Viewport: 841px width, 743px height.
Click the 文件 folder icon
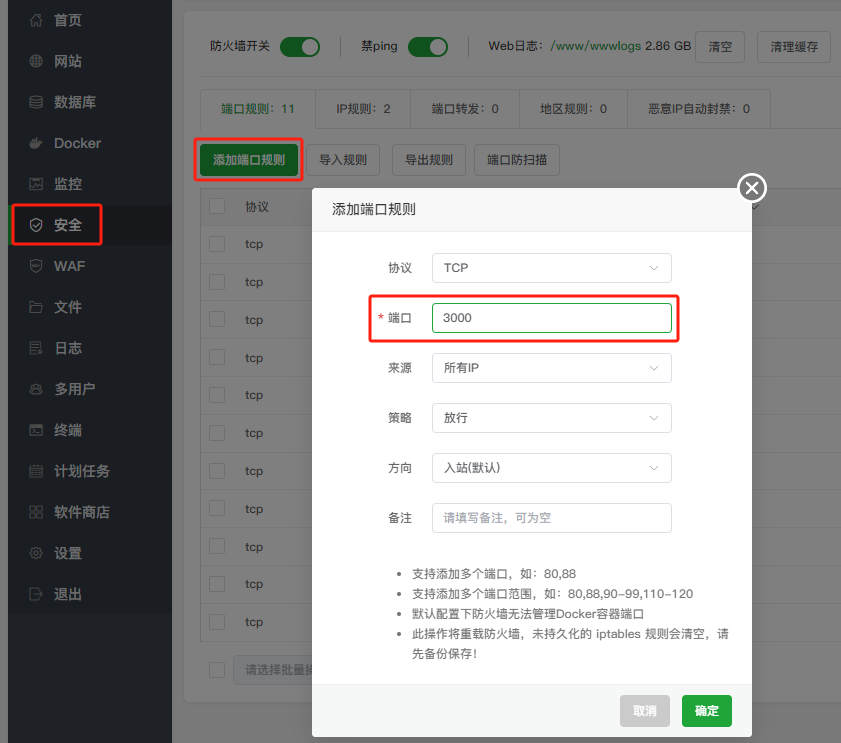point(36,307)
